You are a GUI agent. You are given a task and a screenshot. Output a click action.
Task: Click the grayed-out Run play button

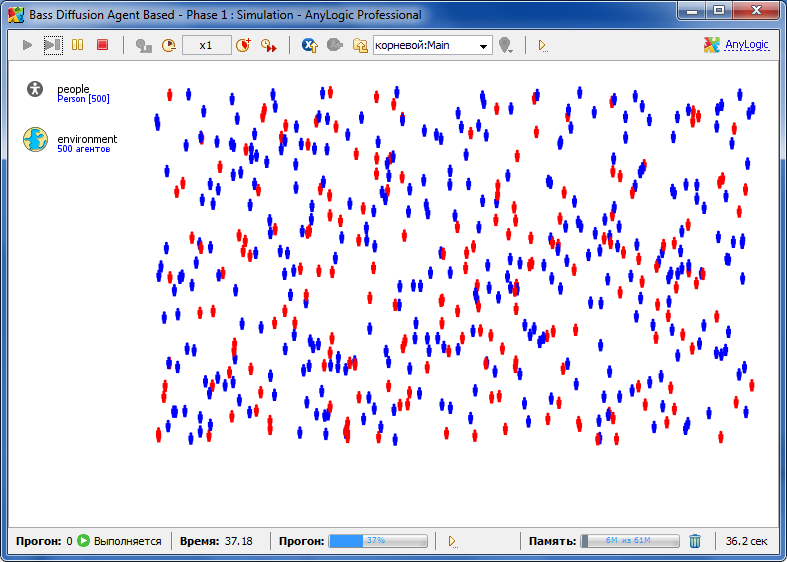pyautogui.click(x=27, y=45)
